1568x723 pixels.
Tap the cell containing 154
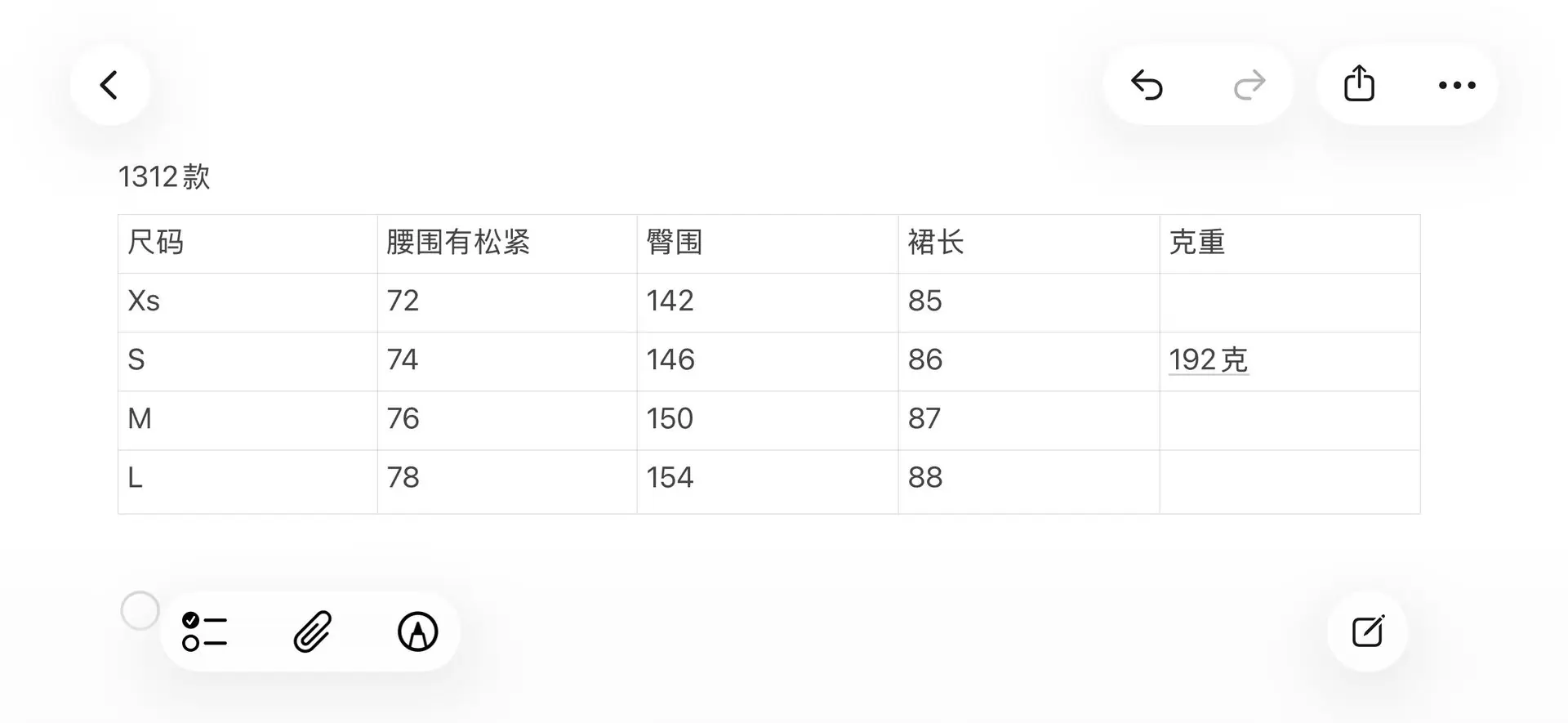768,481
